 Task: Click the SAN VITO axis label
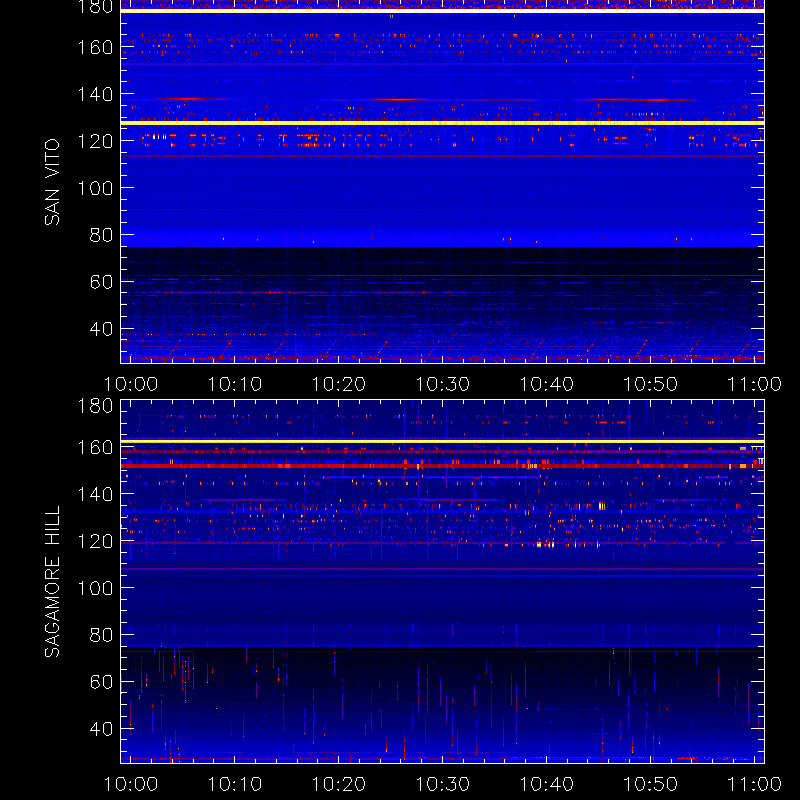pos(52,182)
